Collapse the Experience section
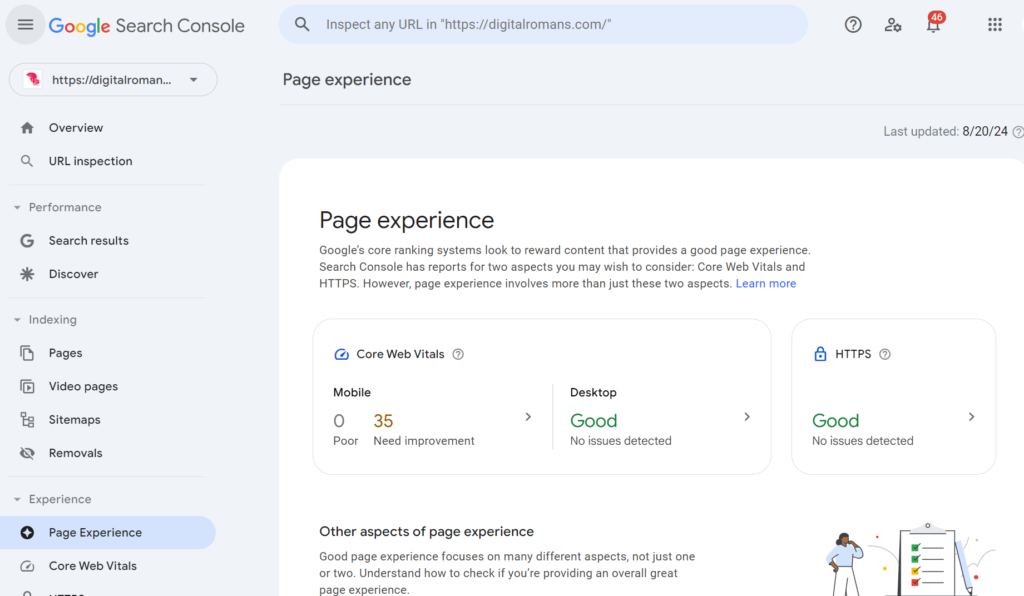The image size is (1024, 596). 17,500
